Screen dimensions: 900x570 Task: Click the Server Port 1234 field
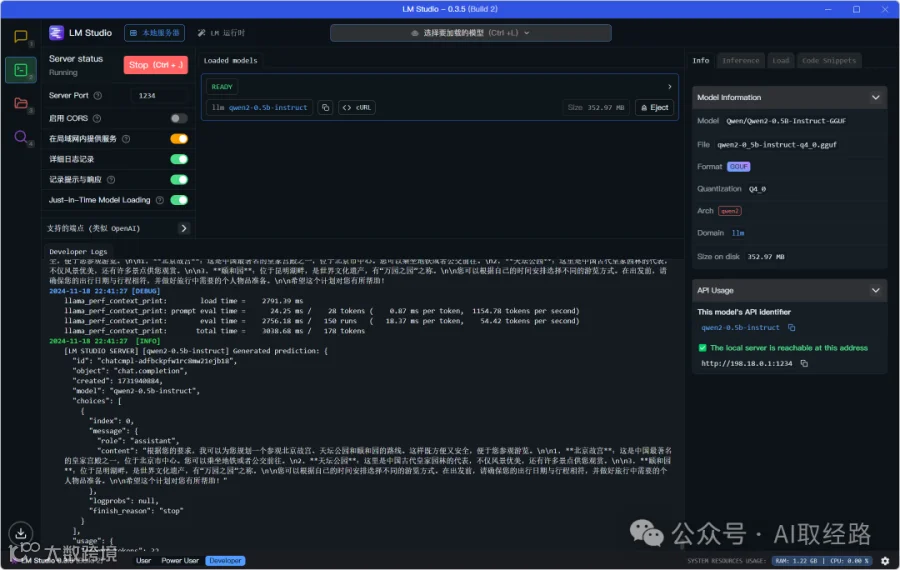158,95
